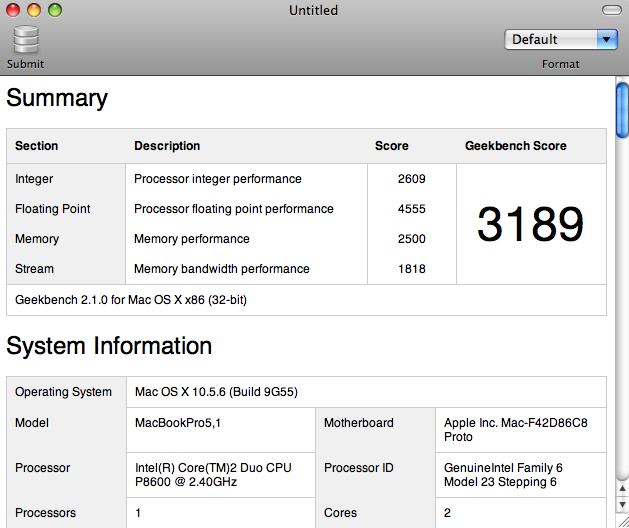
Task: Click the window resize grip corner
Action: coord(622,521)
